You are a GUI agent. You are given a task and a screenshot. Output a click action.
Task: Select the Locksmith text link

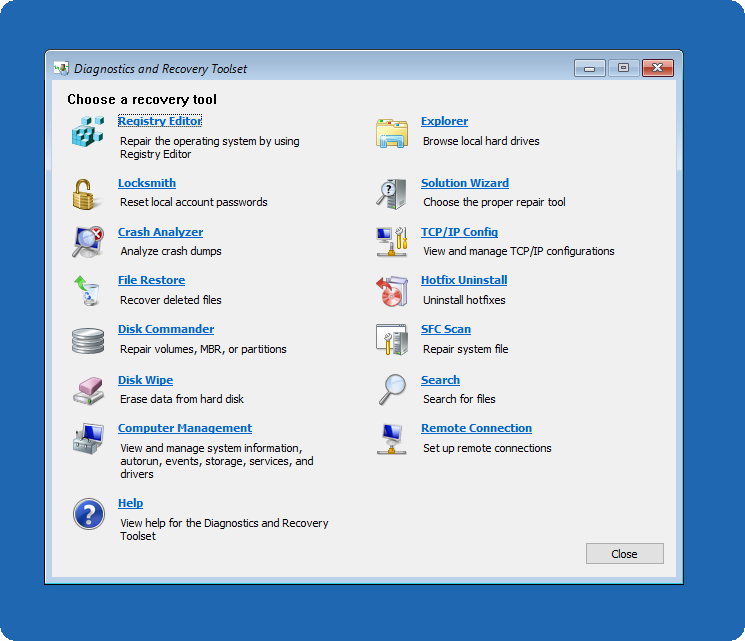pyautogui.click(x=147, y=183)
